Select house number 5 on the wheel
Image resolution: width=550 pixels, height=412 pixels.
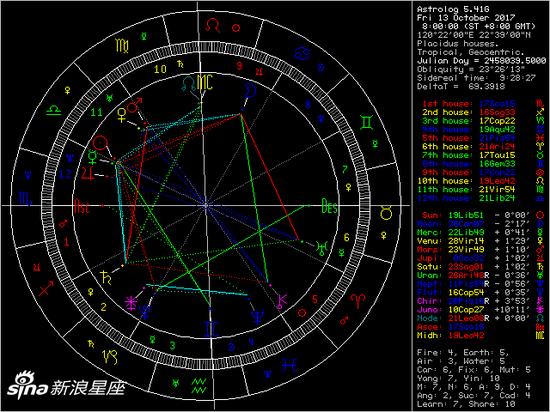(315, 299)
